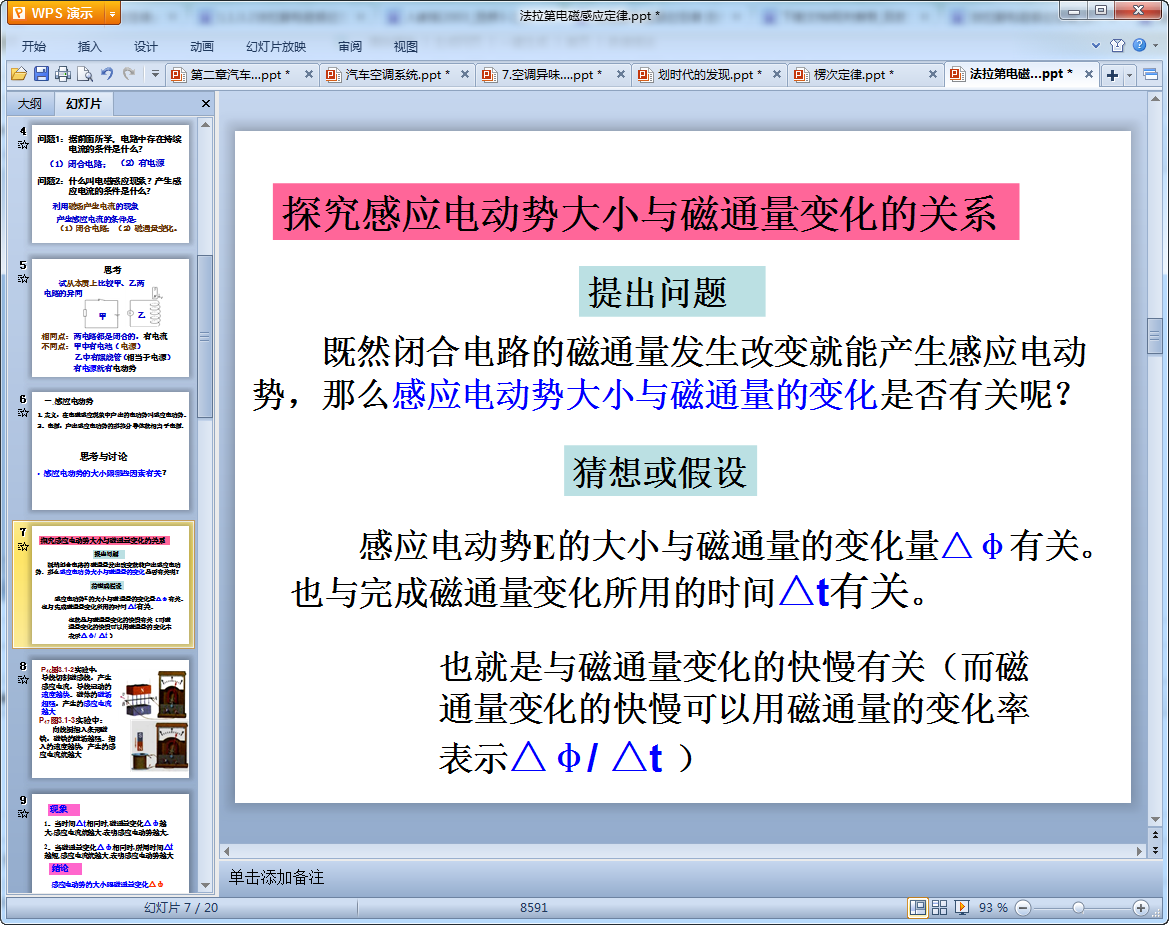Start slideshow from the status bar play icon
The image size is (1169, 925).
point(962,907)
